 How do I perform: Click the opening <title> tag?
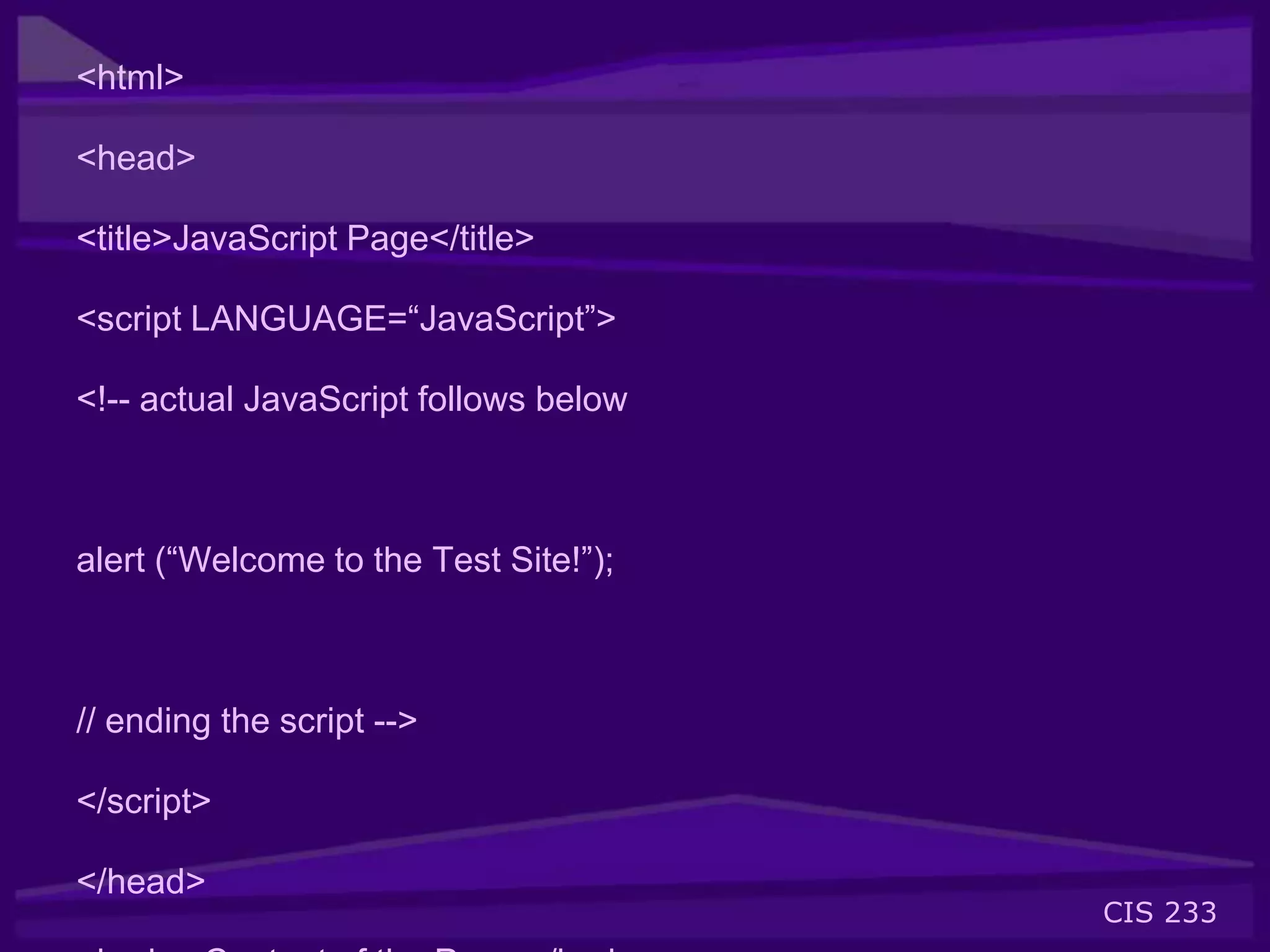[124, 239]
